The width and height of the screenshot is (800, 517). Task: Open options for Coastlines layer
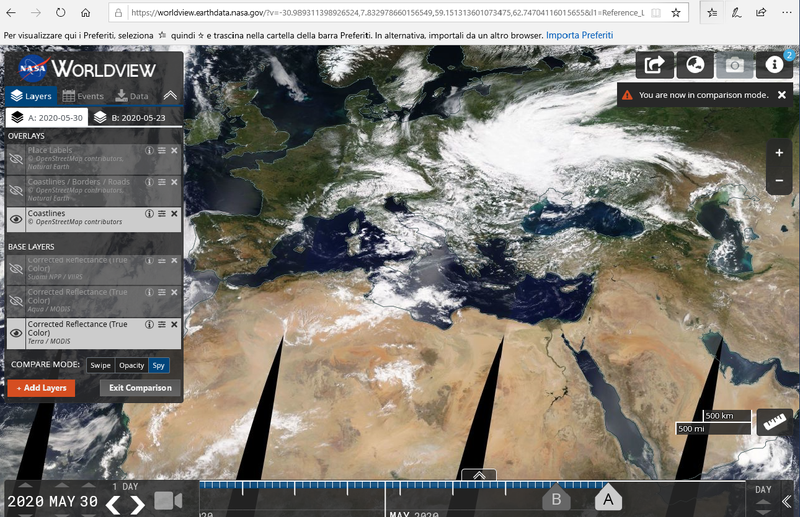point(162,214)
